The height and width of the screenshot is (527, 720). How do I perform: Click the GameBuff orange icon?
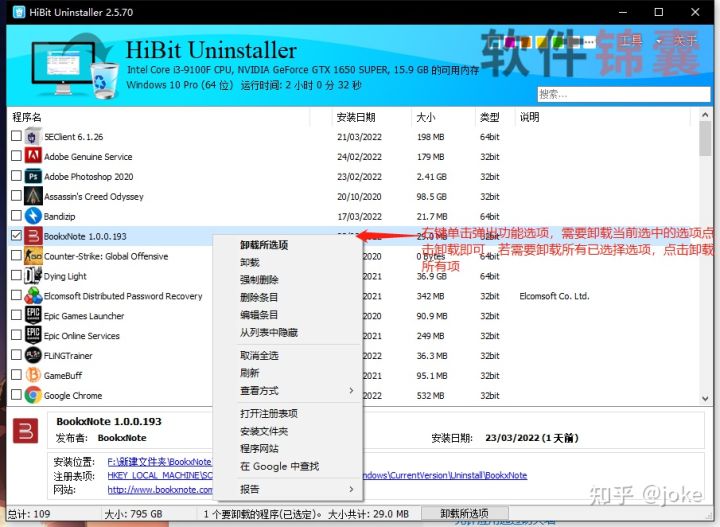[x=33, y=376]
